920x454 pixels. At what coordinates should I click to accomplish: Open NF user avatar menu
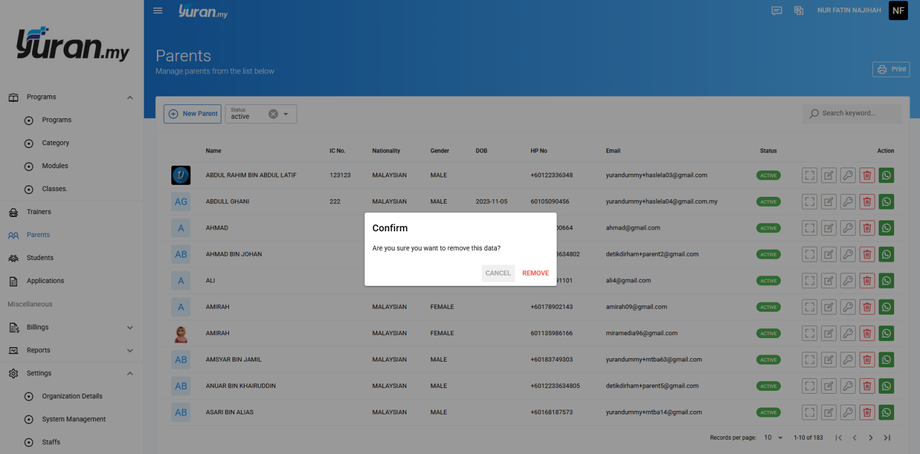coord(898,11)
